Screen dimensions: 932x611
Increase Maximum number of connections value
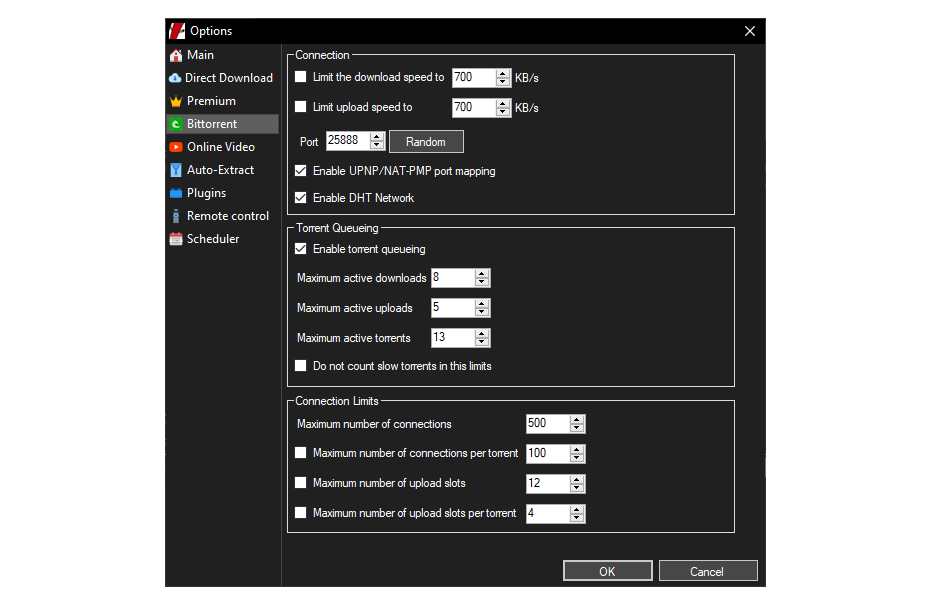(x=577, y=420)
